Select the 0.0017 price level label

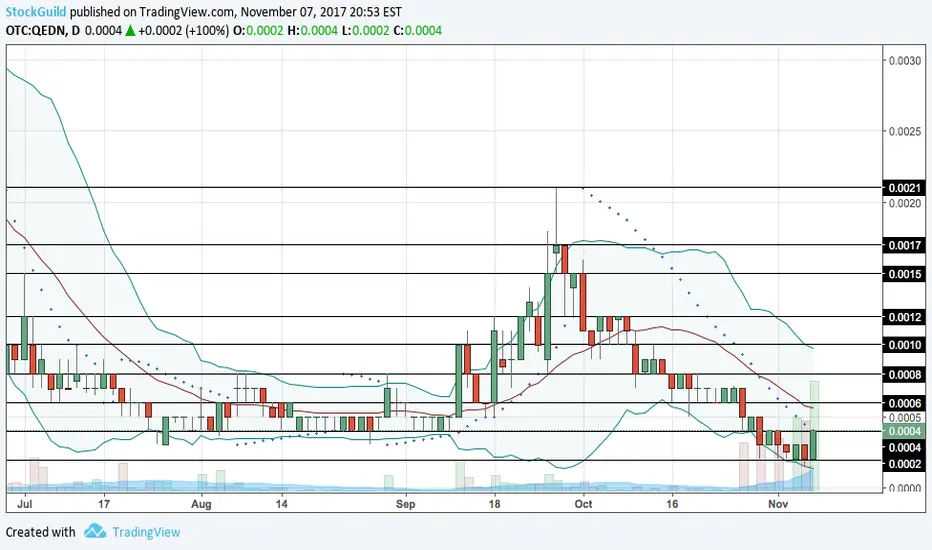coord(905,245)
